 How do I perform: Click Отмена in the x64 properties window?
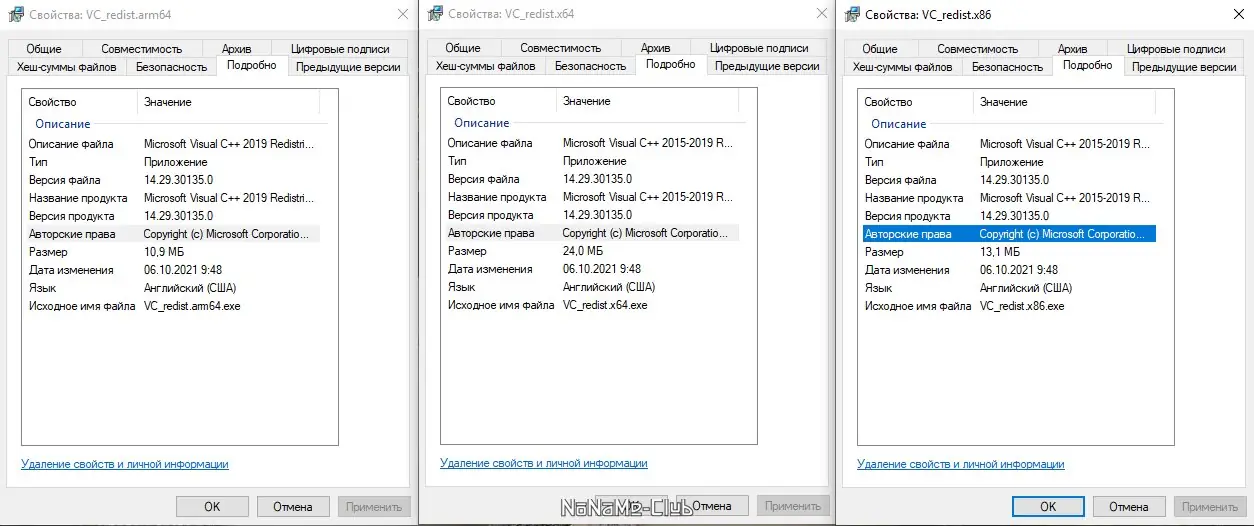pos(711,506)
